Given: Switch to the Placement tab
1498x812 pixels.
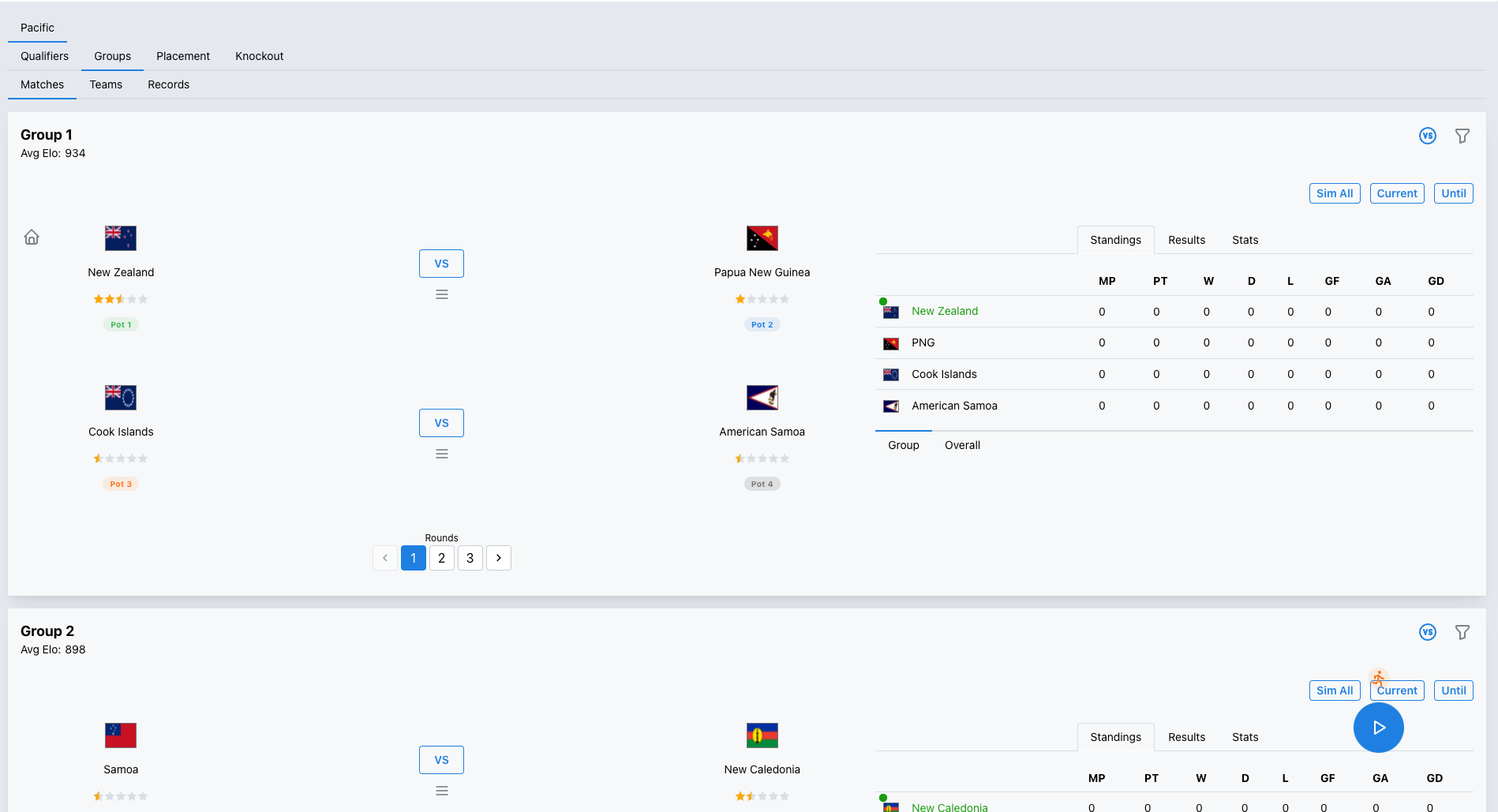Looking at the screenshot, I should point(183,56).
